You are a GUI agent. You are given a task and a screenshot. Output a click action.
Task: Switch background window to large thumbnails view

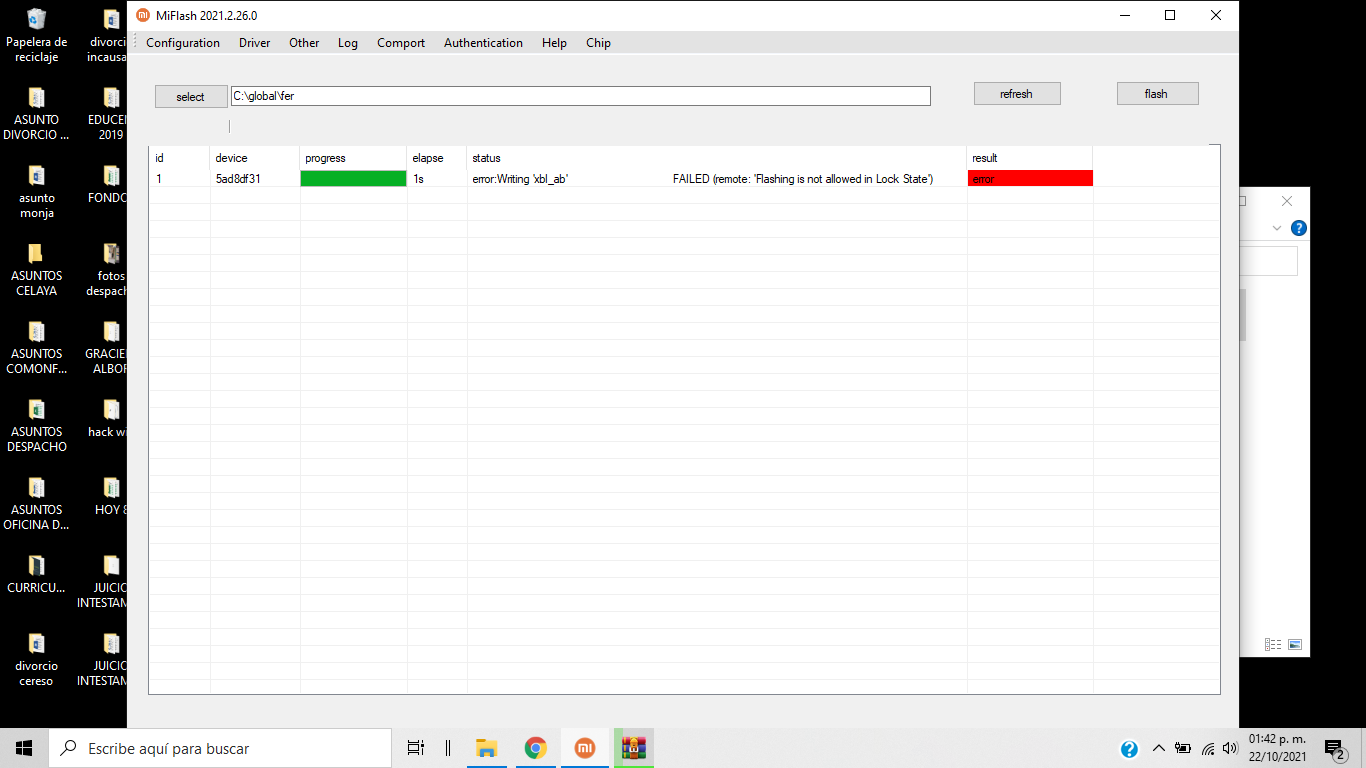[1295, 645]
